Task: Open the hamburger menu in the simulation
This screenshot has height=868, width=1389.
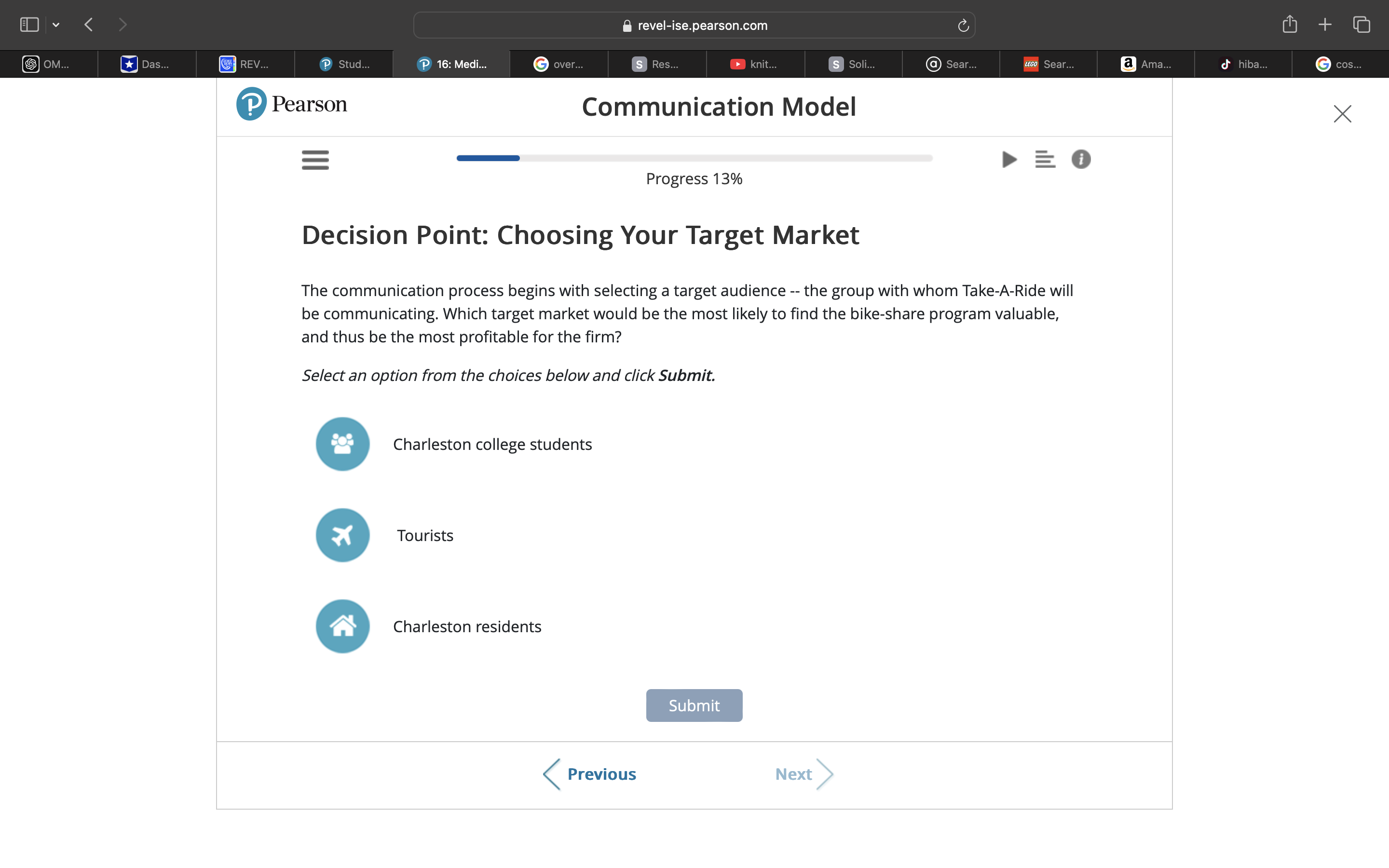Action: pos(315,160)
